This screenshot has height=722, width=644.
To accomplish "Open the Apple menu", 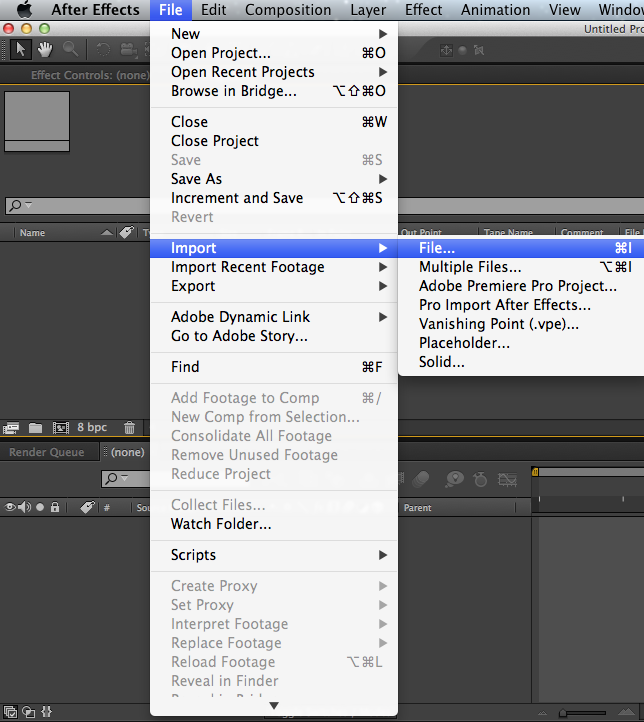I will pyautogui.click(x=24, y=10).
